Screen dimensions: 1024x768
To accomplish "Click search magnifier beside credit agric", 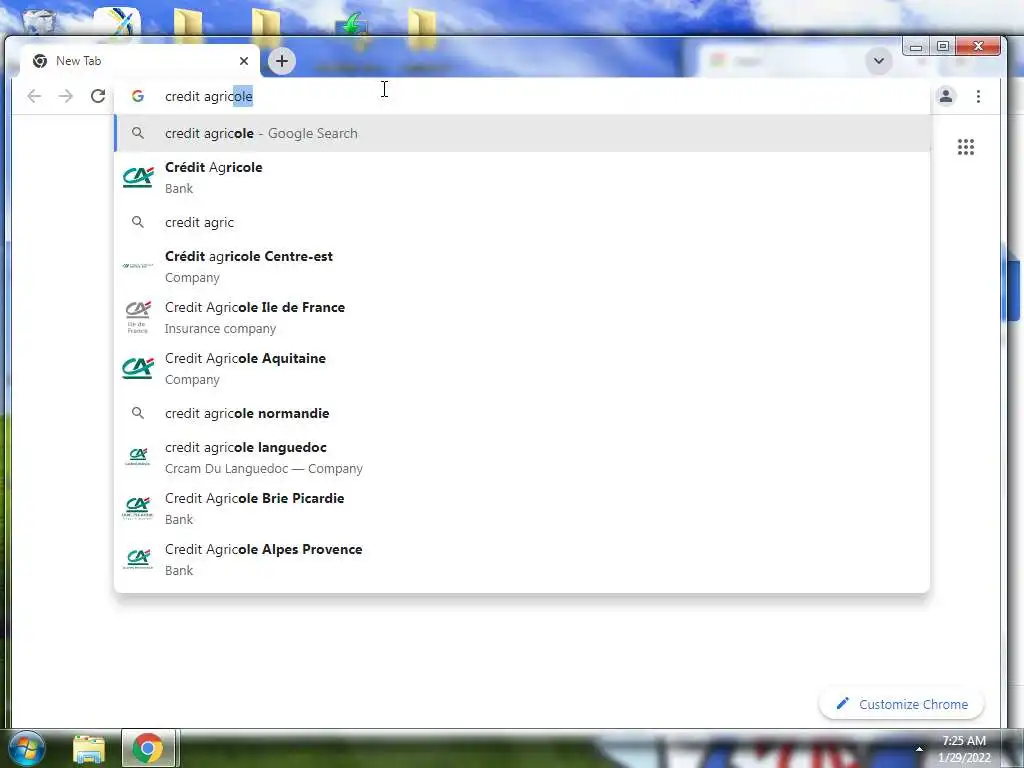I will coord(138,222).
